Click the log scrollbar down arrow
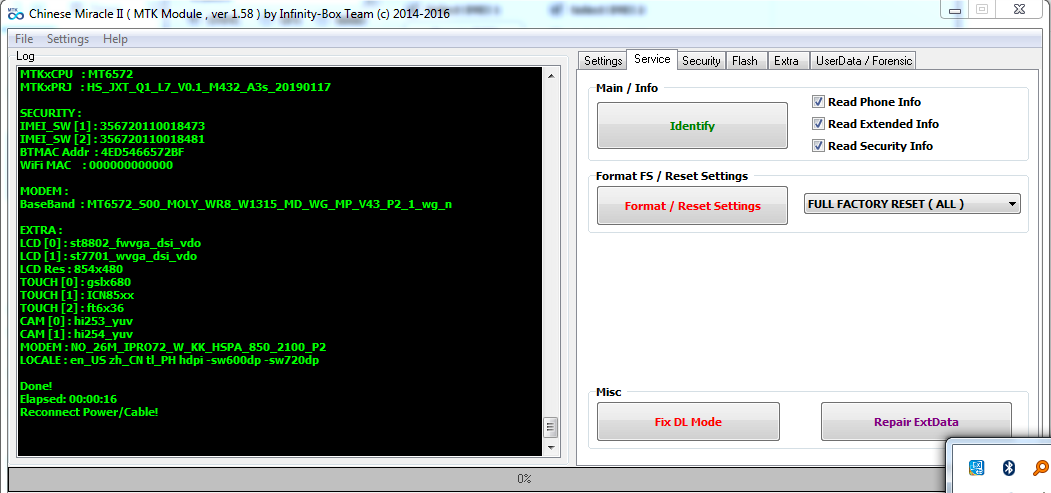The width and height of the screenshot is (1051, 493). tap(551, 447)
